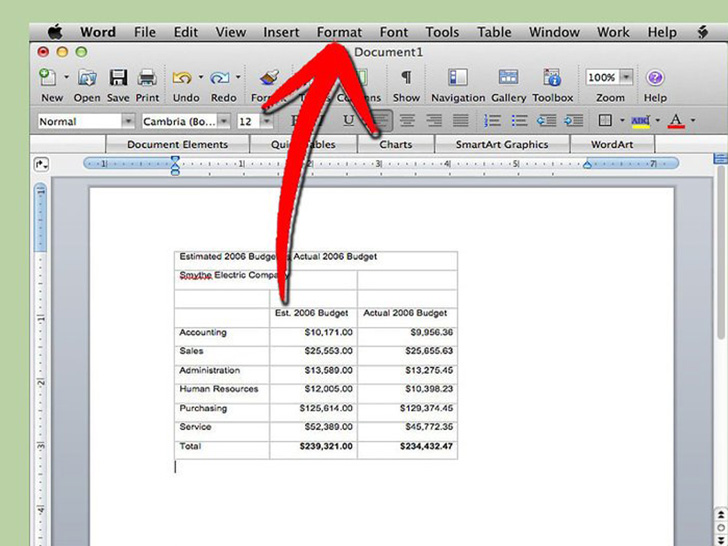The height and width of the screenshot is (546, 728).
Task: Expand the Cambria font dropdown
Action: 224,121
